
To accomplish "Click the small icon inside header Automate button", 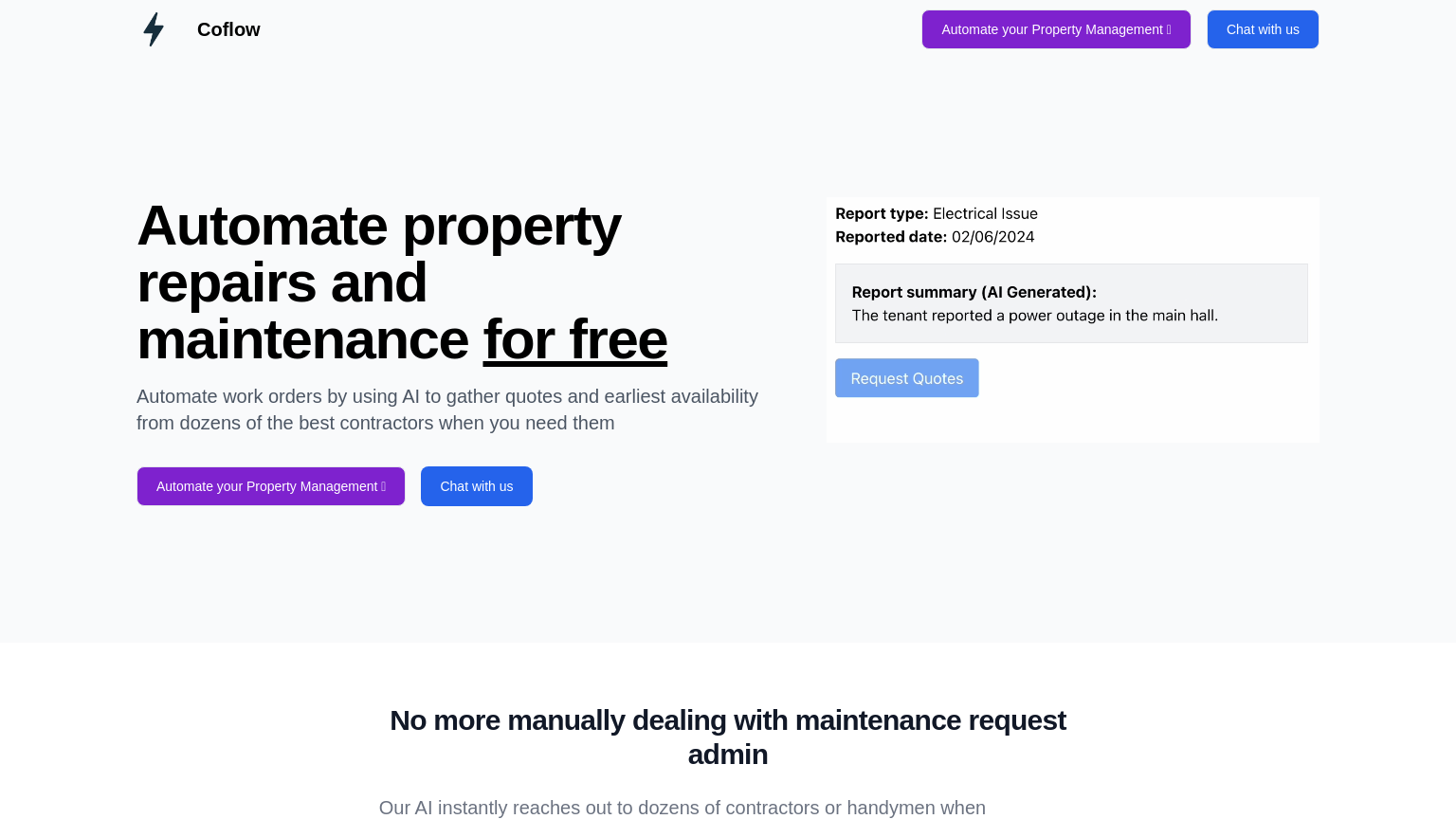I will [x=1169, y=30].
